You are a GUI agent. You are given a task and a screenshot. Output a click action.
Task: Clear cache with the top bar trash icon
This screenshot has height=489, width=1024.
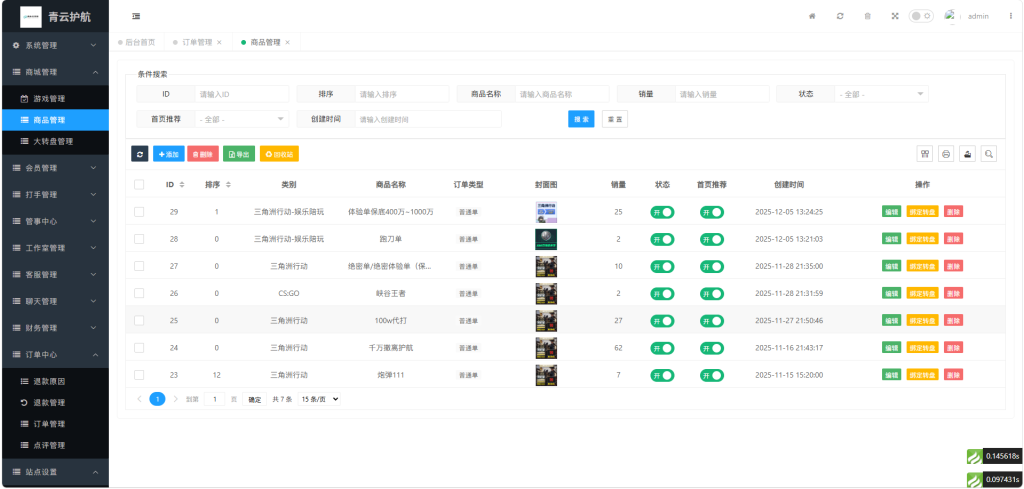coord(867,16)
